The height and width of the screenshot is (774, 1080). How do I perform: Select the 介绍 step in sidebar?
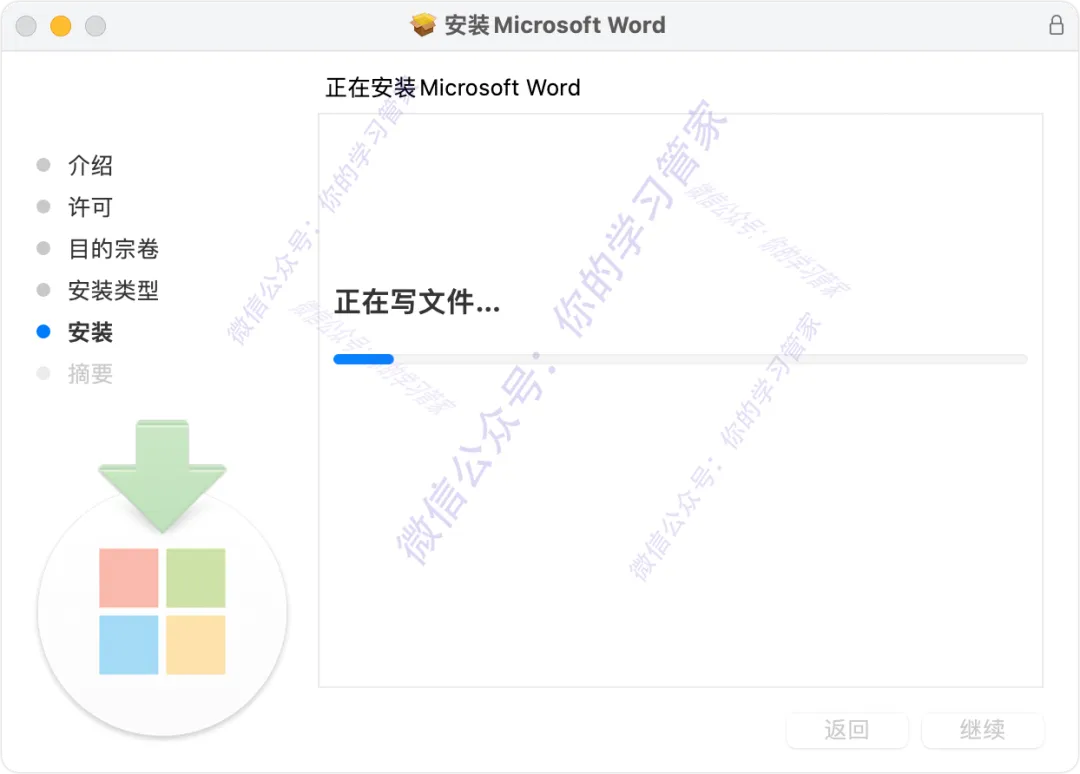tap(90, 165)
